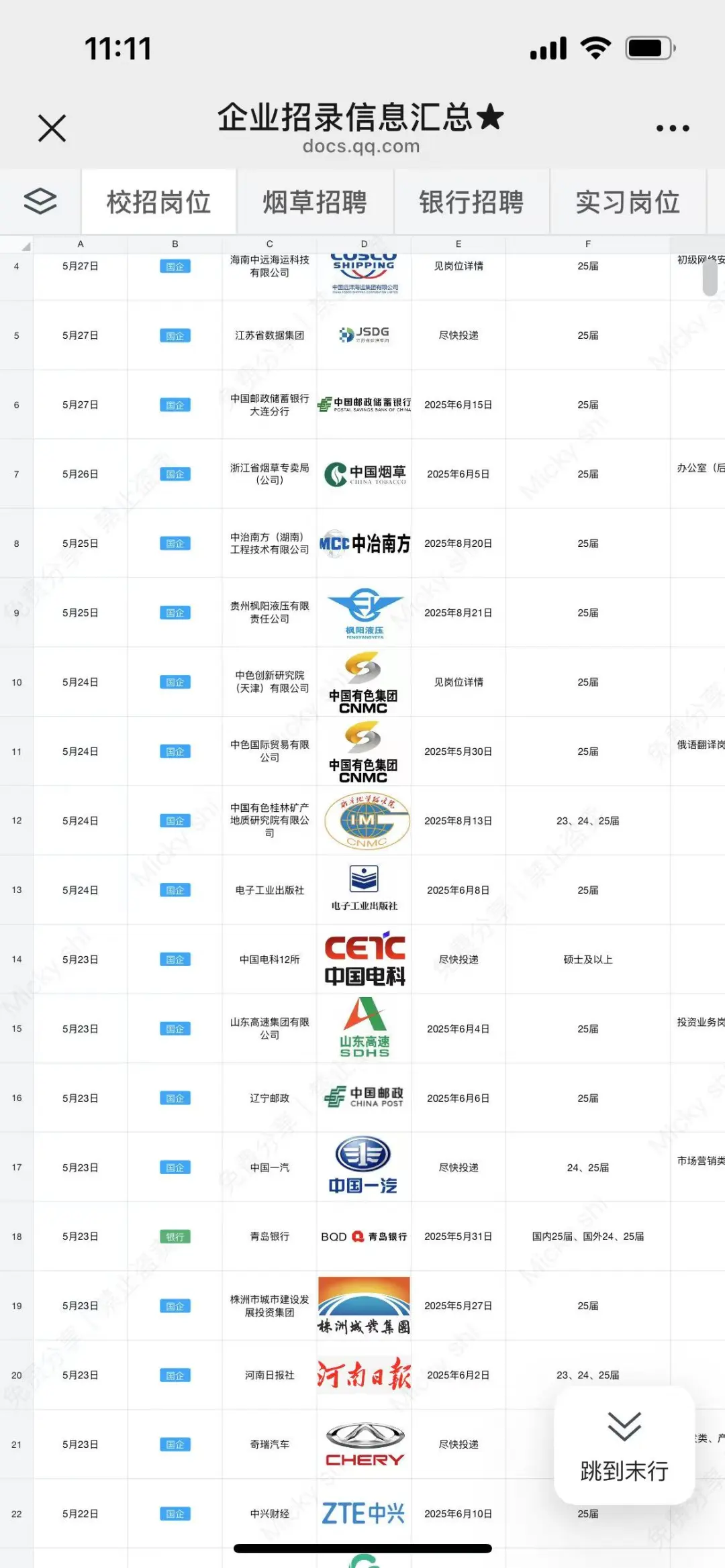This screenshot has height=1568, width=725.
Task: Select column E header
Action: [458, 244]
